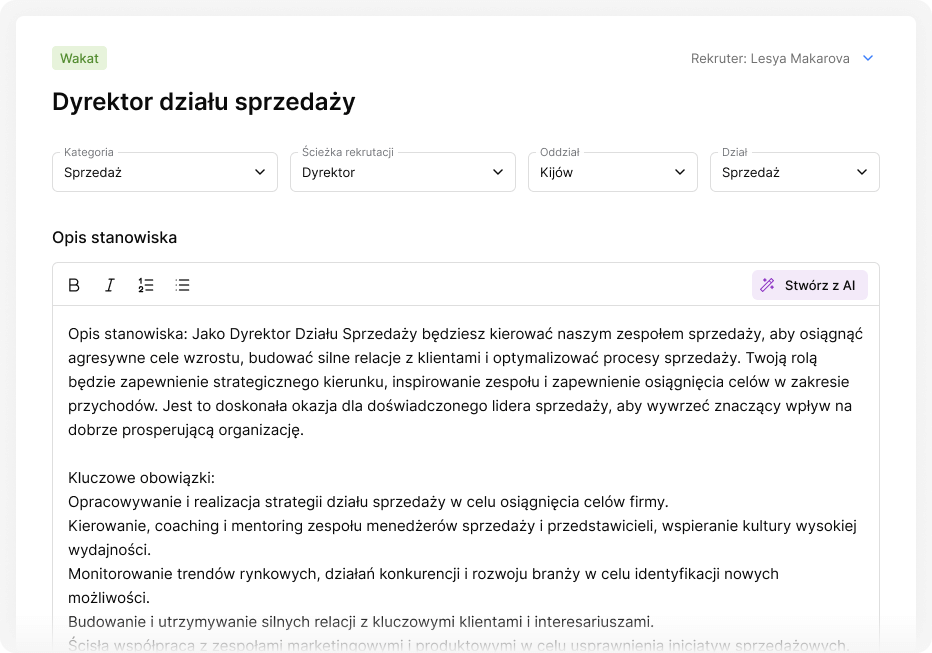
Task: Open the Rekruter: Lesya Makarova selector
Action: pos(770,58)
